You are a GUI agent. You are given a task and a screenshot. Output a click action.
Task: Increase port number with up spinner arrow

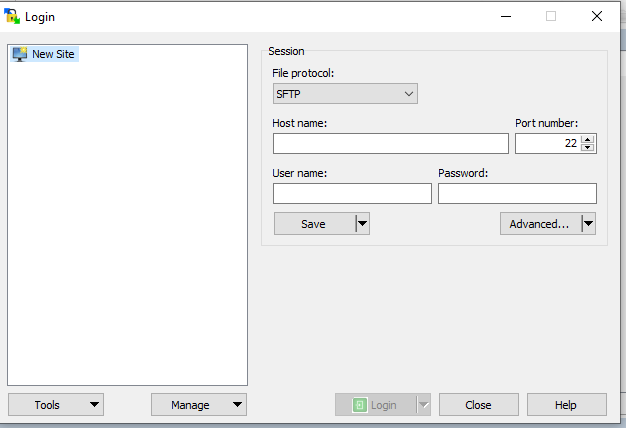(588, 139)
